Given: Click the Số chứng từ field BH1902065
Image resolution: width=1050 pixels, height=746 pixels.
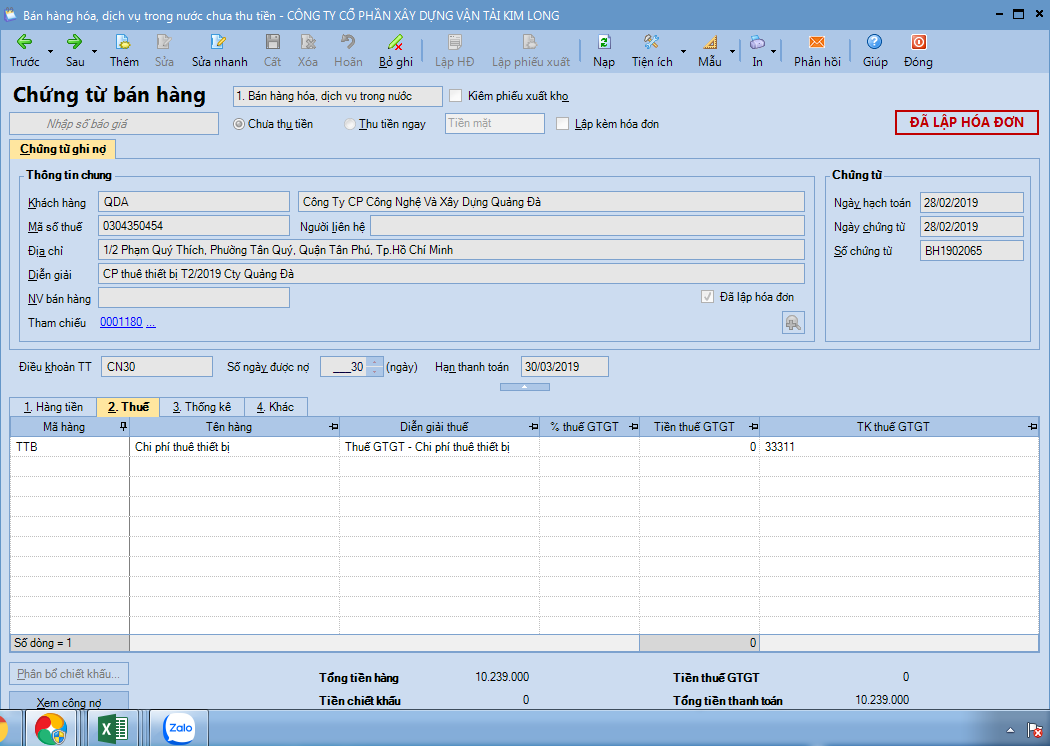Looking at the screenshot, I should (972, 251).
